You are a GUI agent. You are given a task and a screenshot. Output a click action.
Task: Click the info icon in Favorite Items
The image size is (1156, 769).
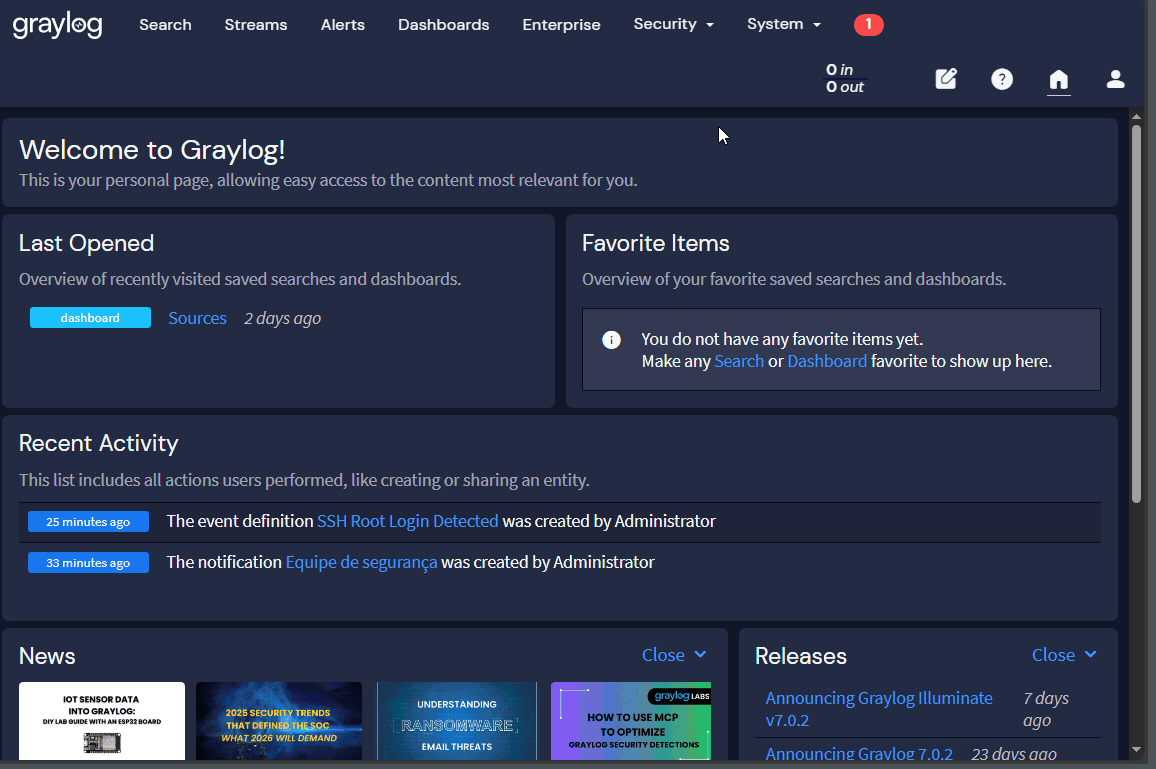tap(611, 340)
